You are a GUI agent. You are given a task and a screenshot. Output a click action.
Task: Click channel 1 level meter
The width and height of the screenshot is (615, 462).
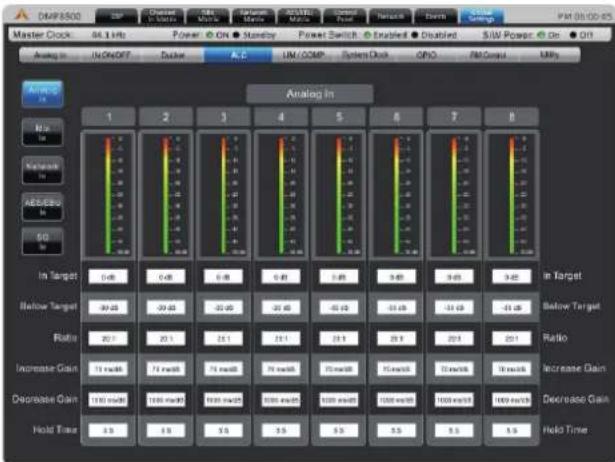tap(109, 195)
